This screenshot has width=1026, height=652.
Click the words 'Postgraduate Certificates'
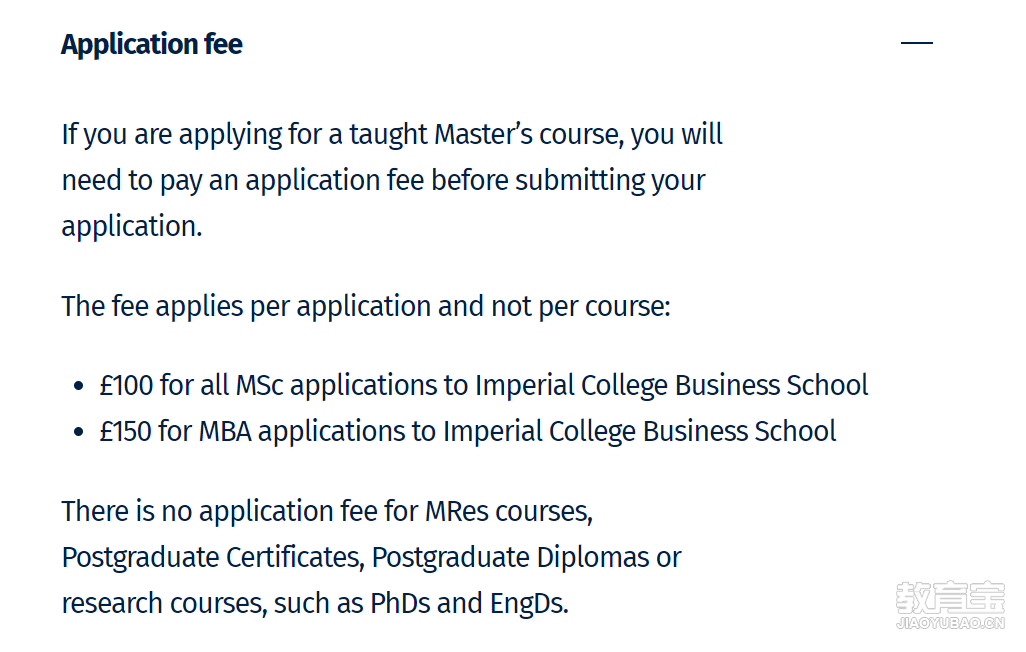tap(213, 558)
